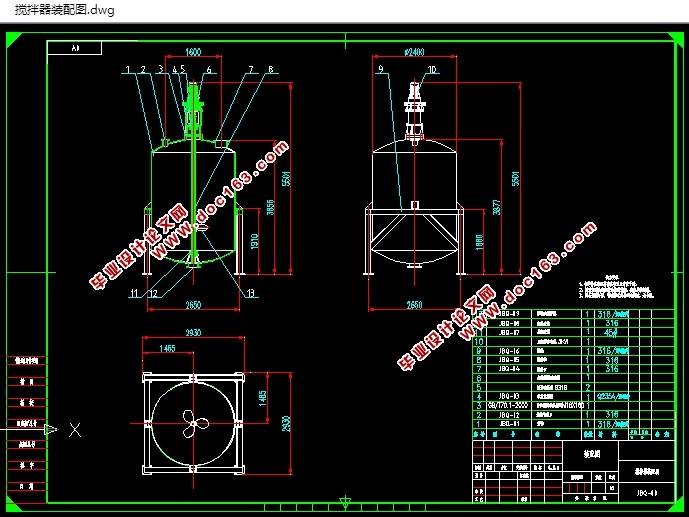The height and width of the screenshot is (517, 689).
Task: Click balloon number 7 in the front view
Action: pos(251,69)
